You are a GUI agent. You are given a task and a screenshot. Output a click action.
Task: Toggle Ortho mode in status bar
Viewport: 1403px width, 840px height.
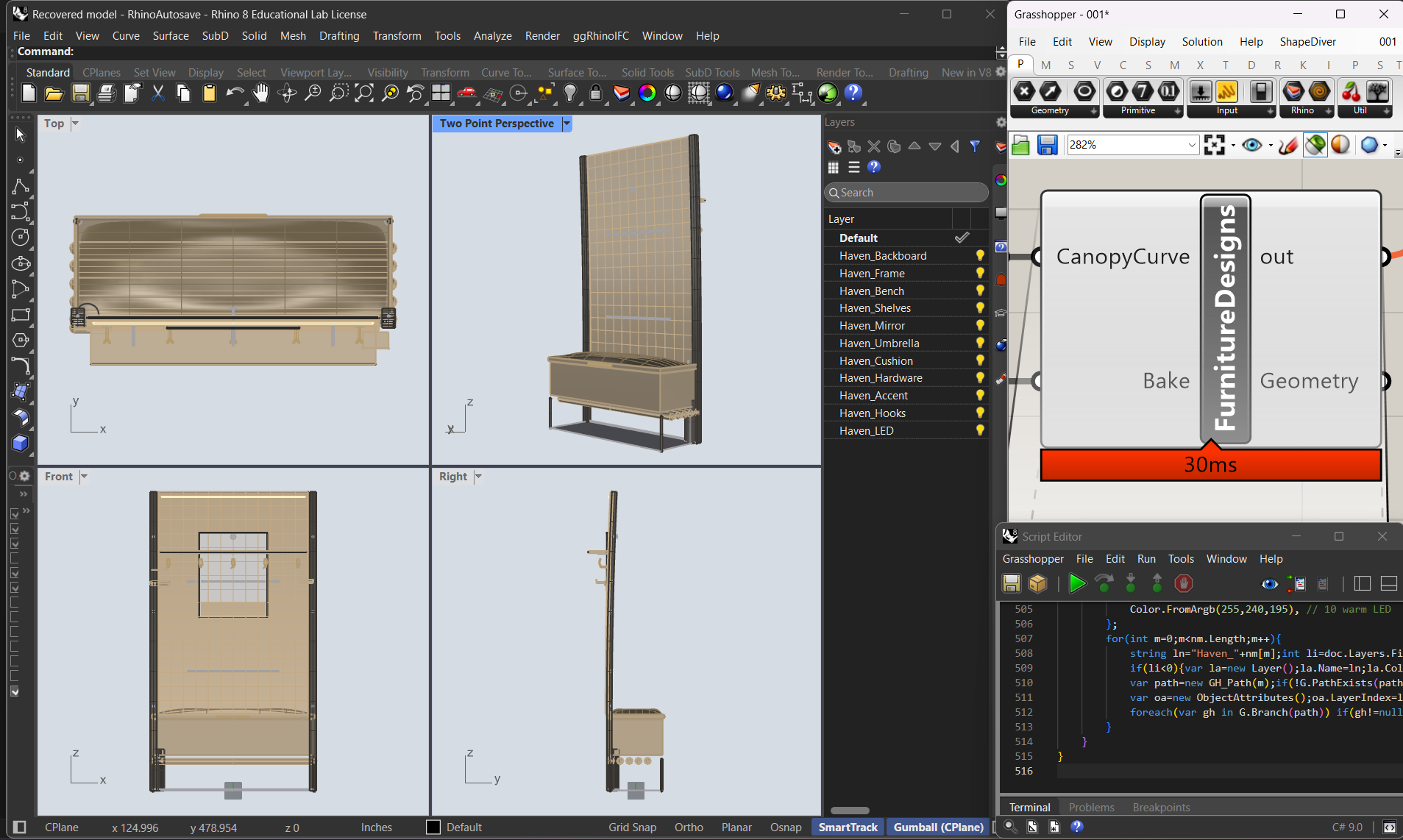tap(689, 827)
